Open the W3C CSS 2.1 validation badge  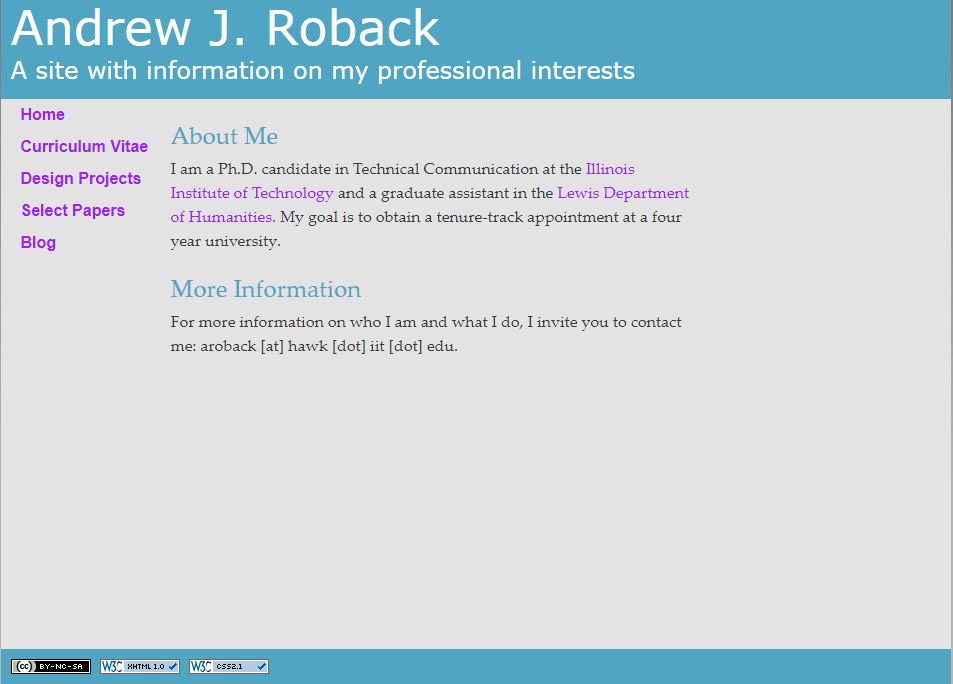(229, 666)
